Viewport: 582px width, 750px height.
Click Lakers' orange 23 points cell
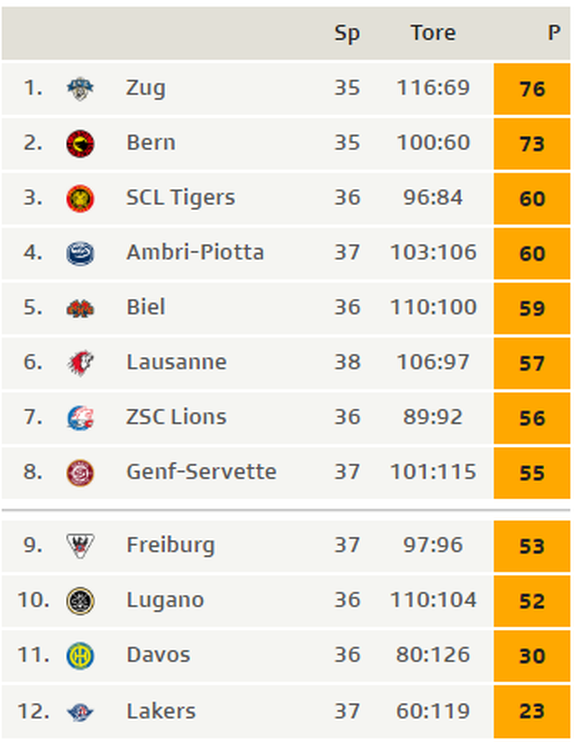(532, 711)
